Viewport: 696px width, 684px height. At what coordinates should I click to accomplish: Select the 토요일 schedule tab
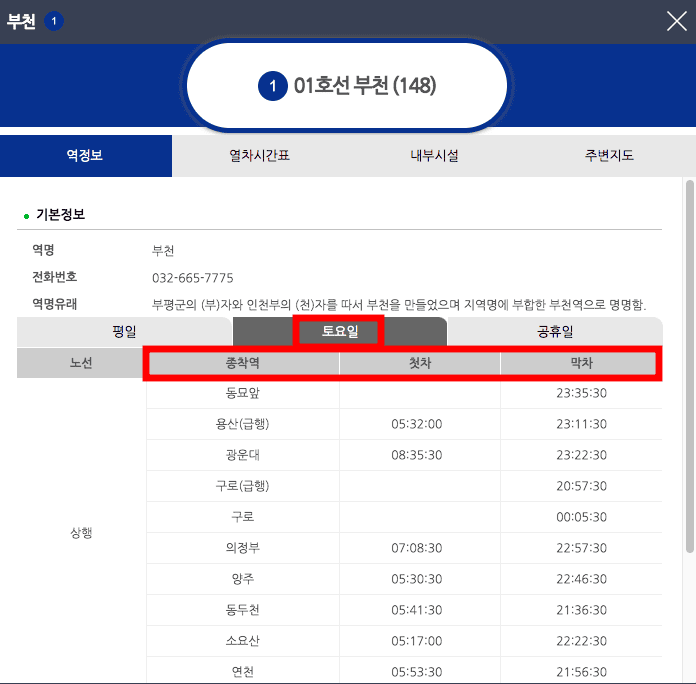(340, 332)
